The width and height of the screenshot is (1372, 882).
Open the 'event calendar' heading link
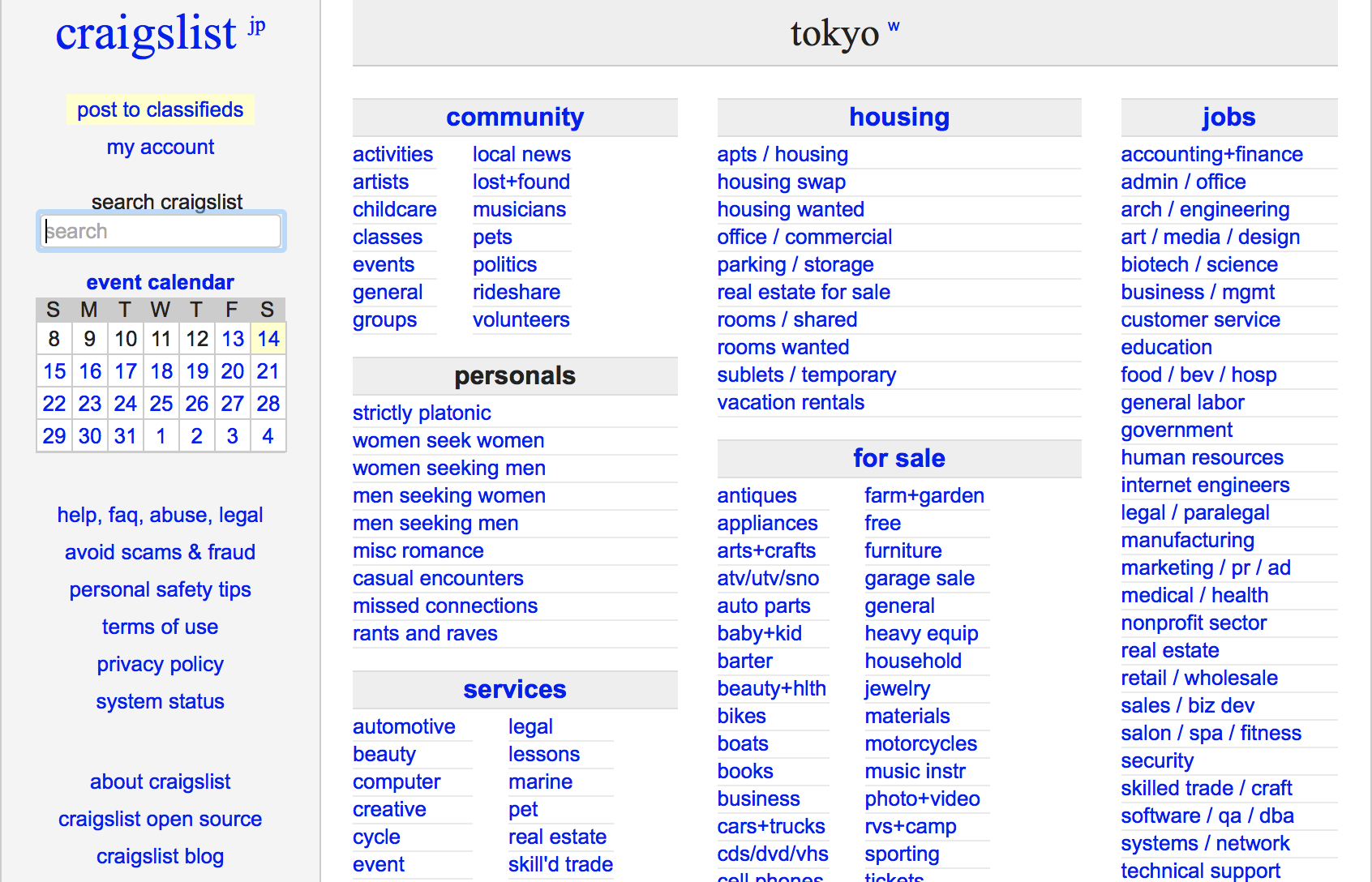coord(161,282)
